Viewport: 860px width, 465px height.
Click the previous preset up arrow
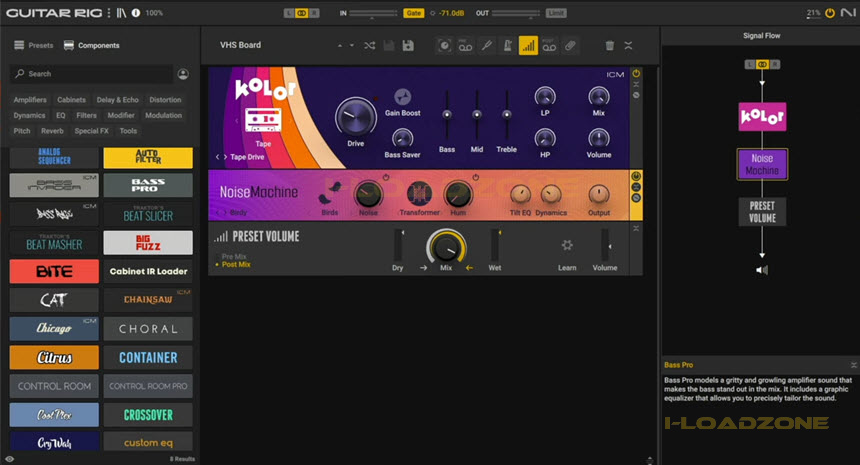pos(340,46)
